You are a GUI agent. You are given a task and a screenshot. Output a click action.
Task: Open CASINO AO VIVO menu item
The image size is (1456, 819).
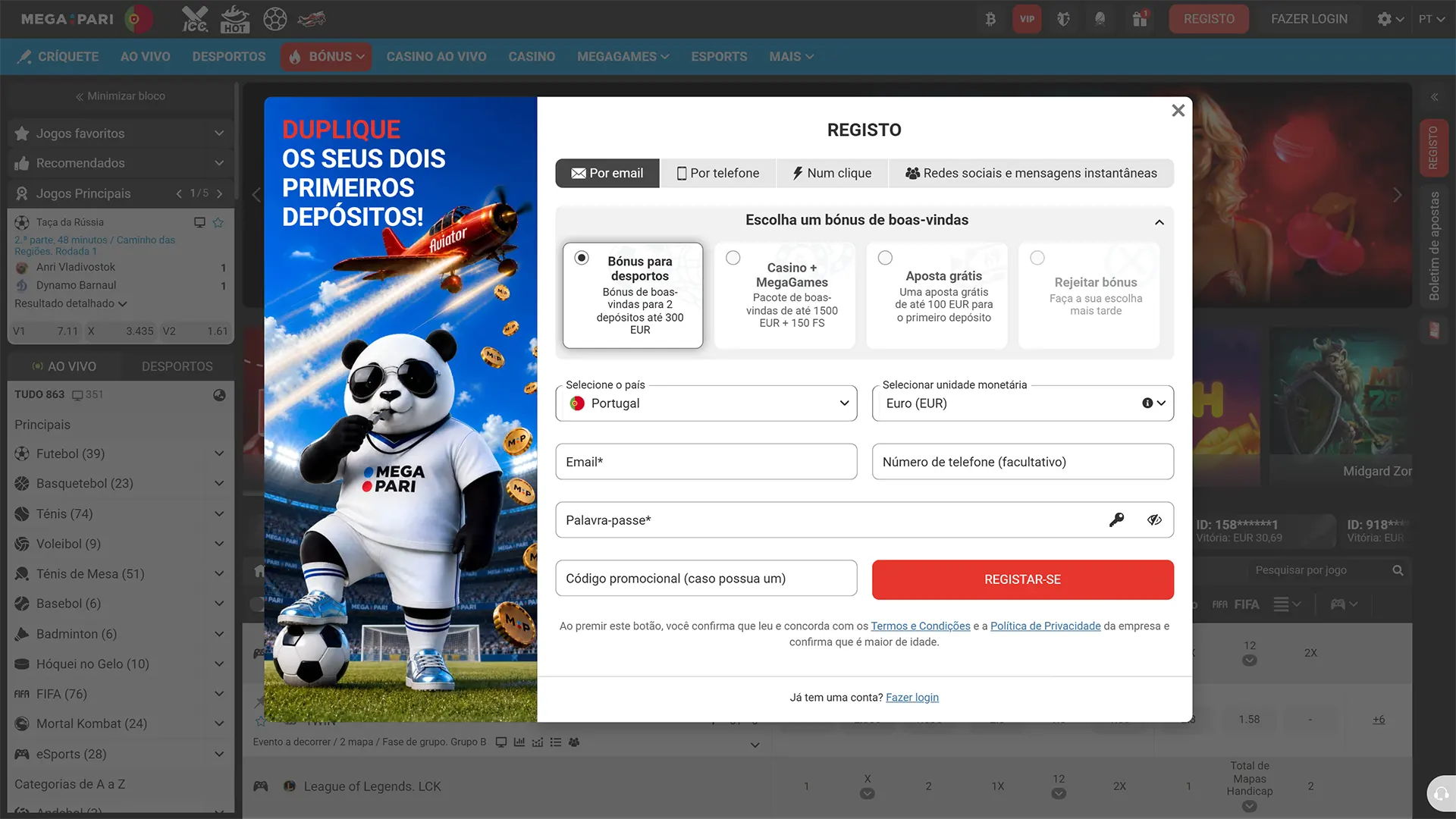436,56
